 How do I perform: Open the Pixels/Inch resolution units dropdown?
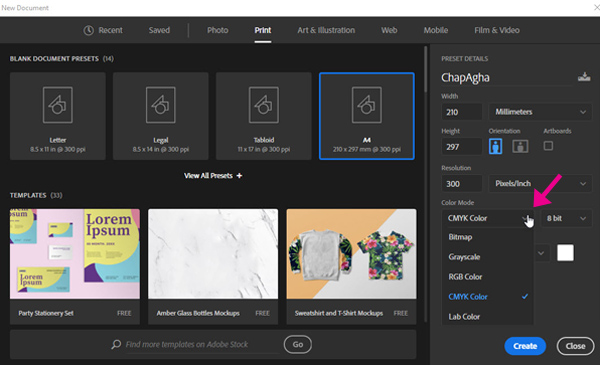point(540,184)
